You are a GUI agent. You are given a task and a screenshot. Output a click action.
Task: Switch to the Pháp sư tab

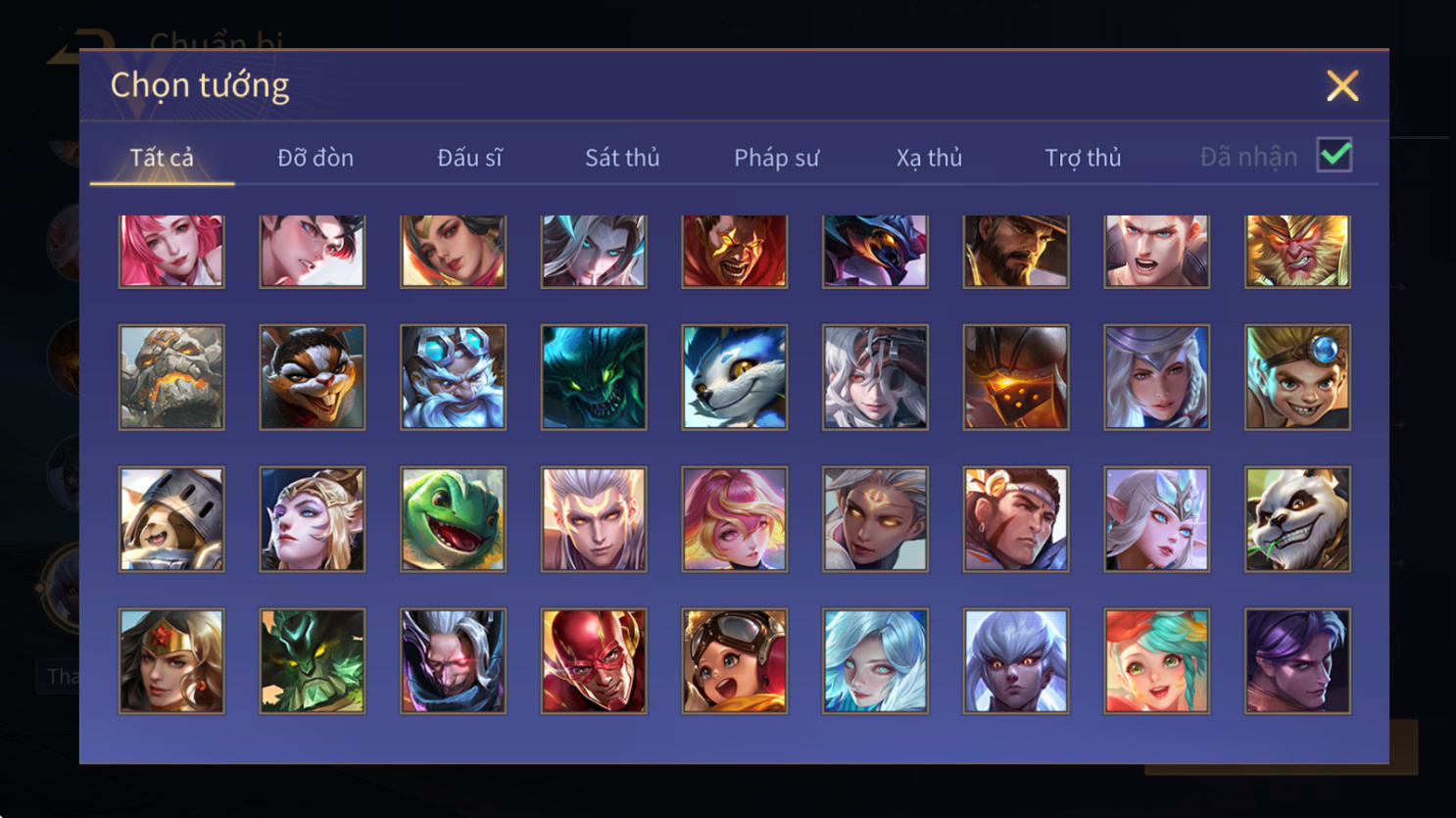click(776, 158)
